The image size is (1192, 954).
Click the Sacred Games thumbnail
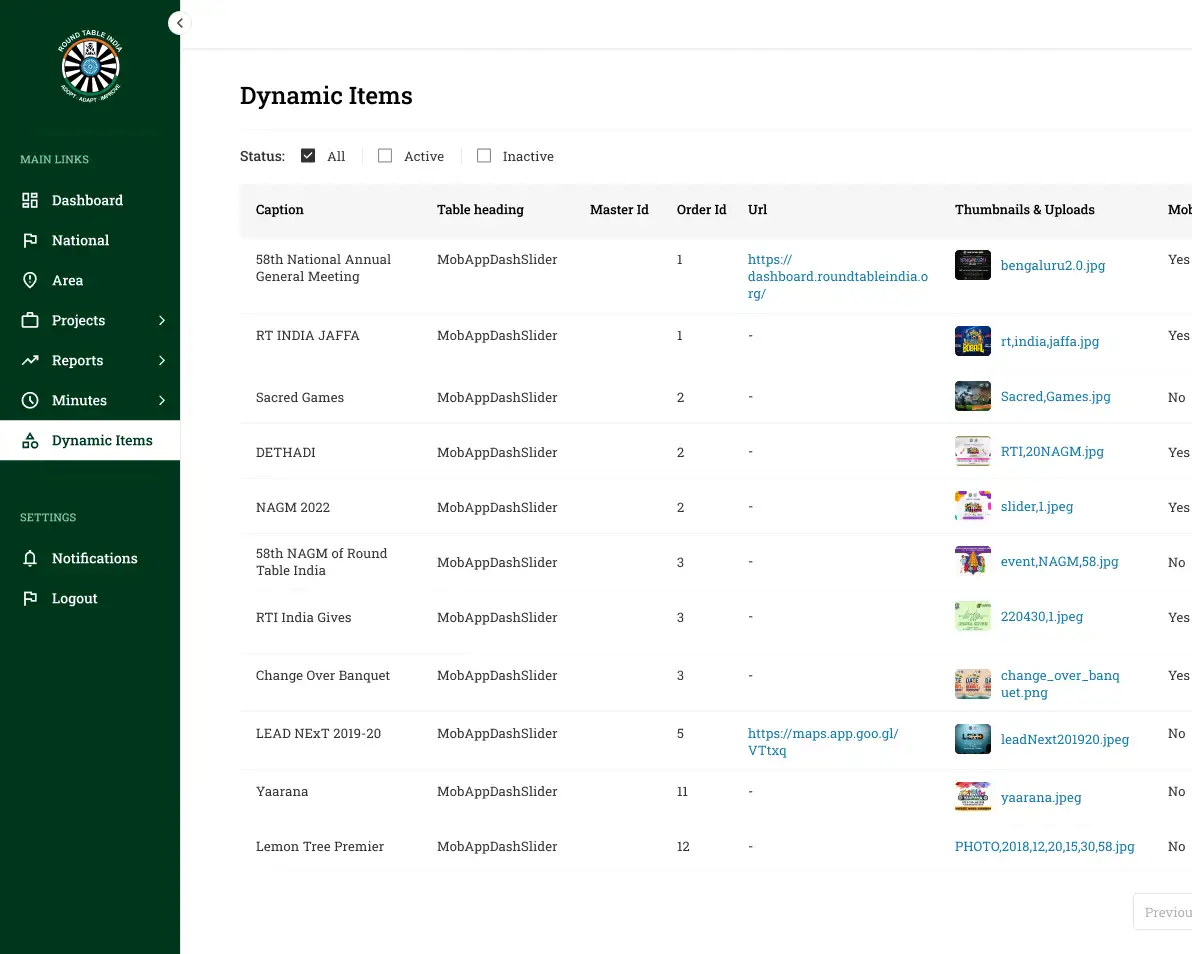972,396
